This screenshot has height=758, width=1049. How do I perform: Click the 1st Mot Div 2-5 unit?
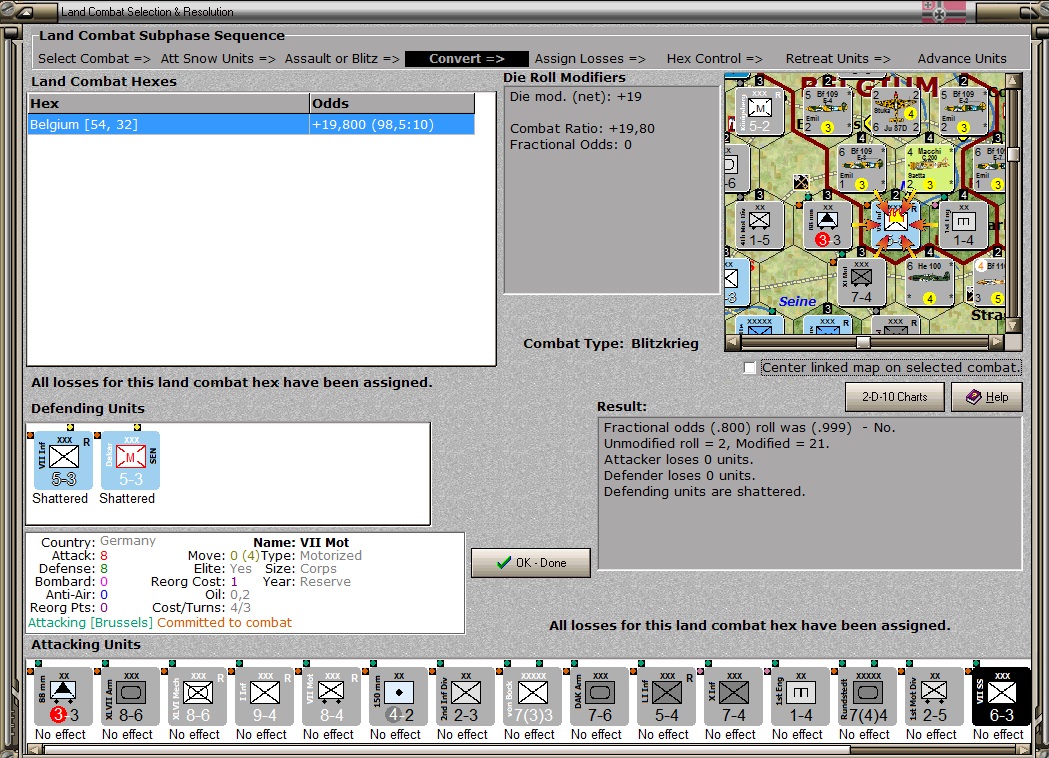[935, 697]
